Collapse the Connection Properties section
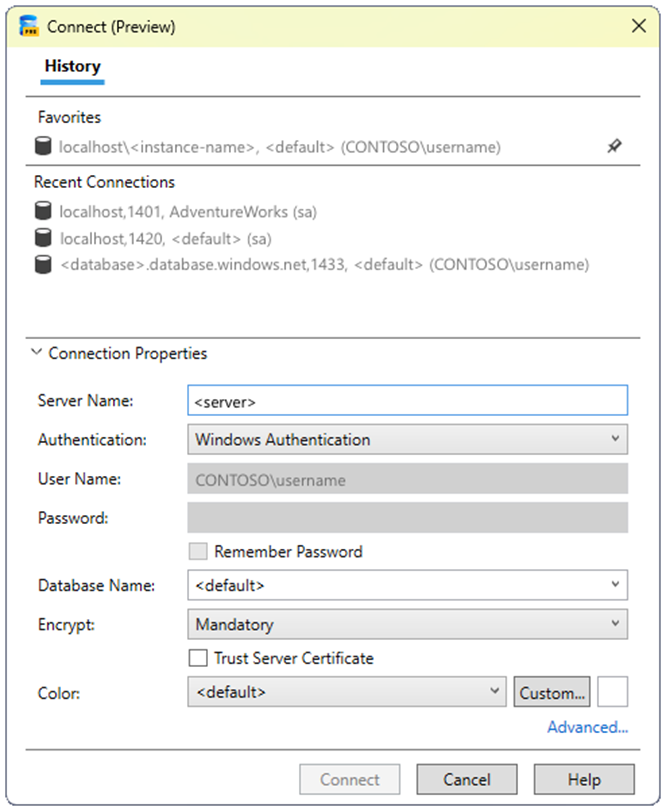 pyautogui.click(x=36, y=352)
